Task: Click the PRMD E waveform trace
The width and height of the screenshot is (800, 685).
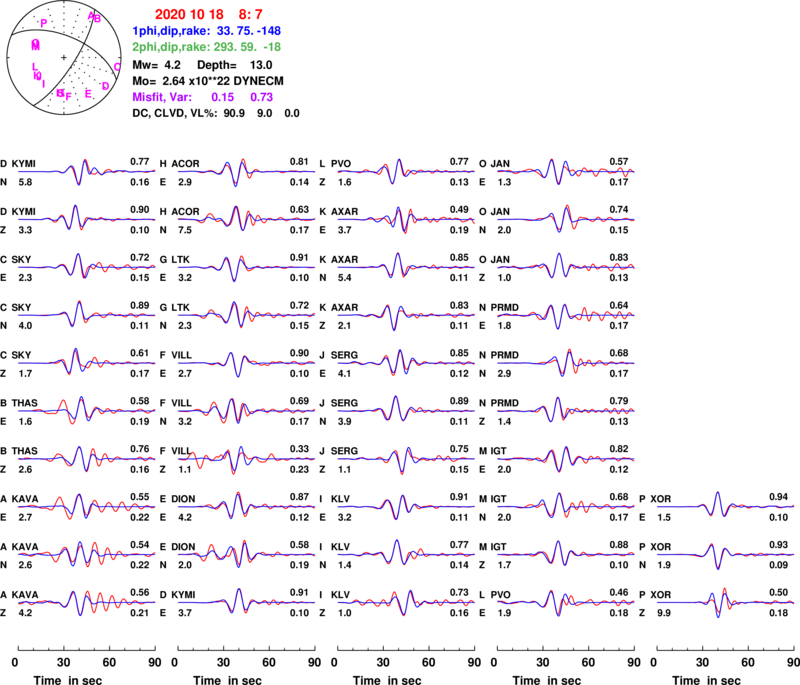Action: (566, 315)
